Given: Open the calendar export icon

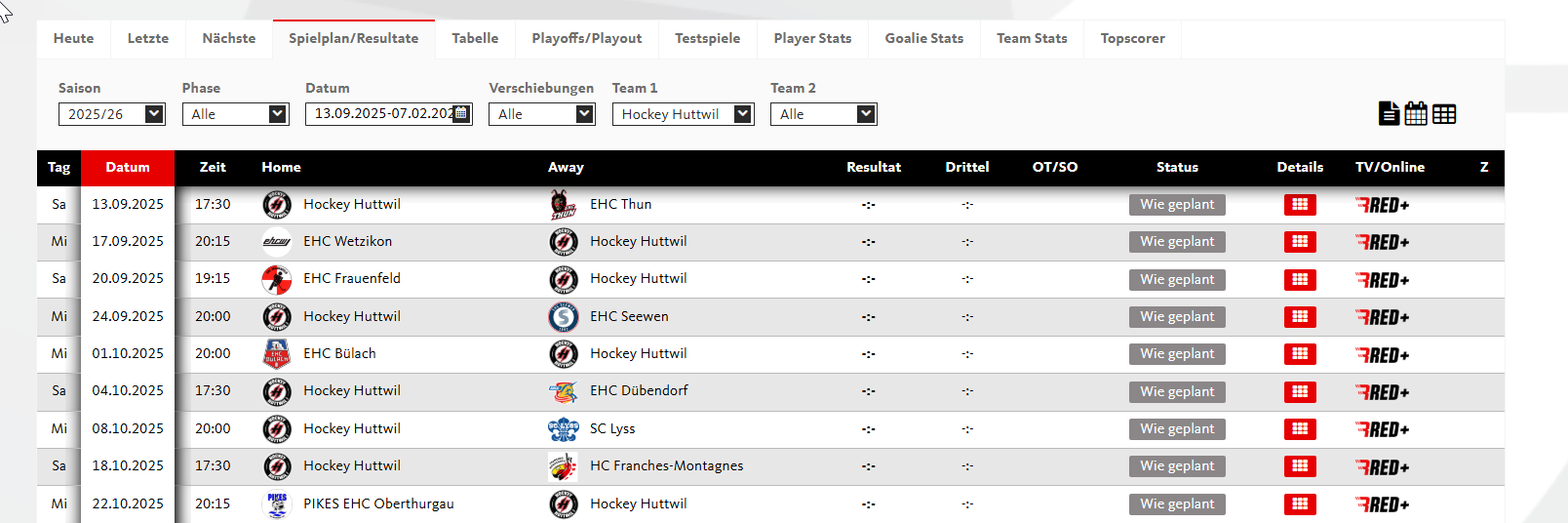Looking at the screenshot, I should pyautogui.click(x=1416, y=114).
